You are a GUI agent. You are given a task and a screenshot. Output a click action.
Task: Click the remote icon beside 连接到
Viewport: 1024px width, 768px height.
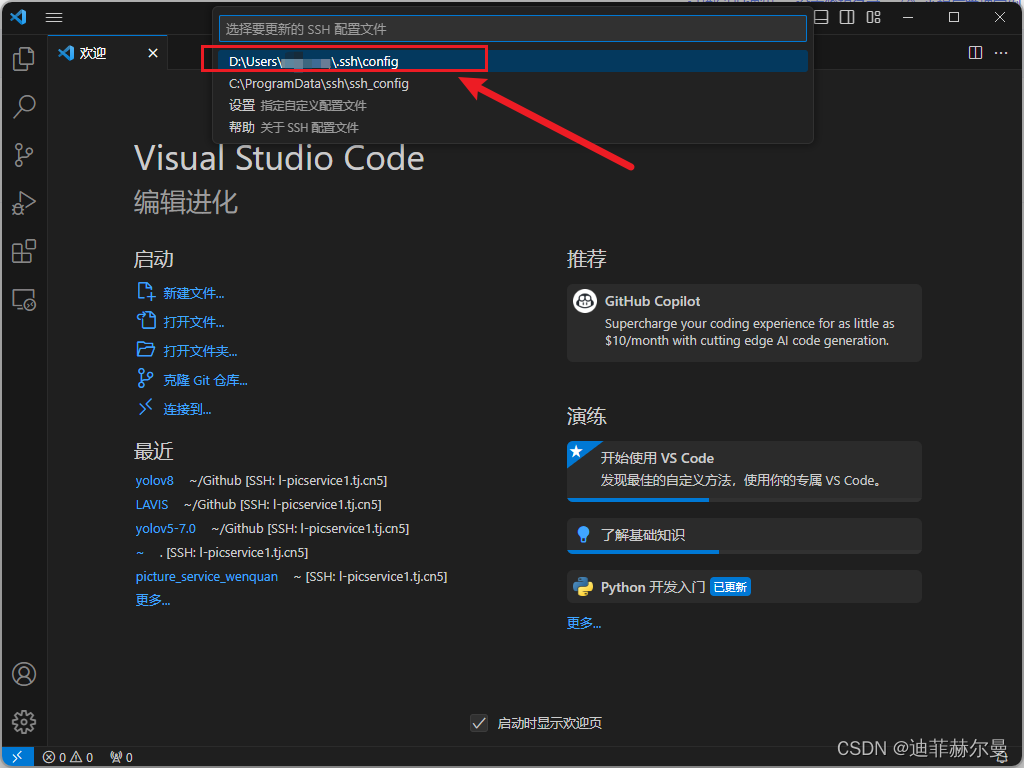(145, 408)
